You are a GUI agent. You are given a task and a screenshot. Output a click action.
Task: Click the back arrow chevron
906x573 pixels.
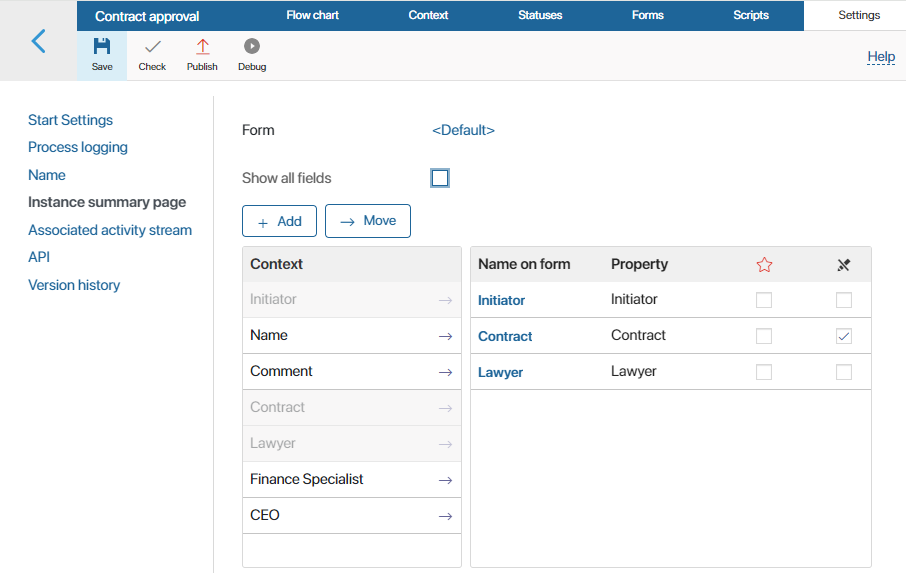38,41
